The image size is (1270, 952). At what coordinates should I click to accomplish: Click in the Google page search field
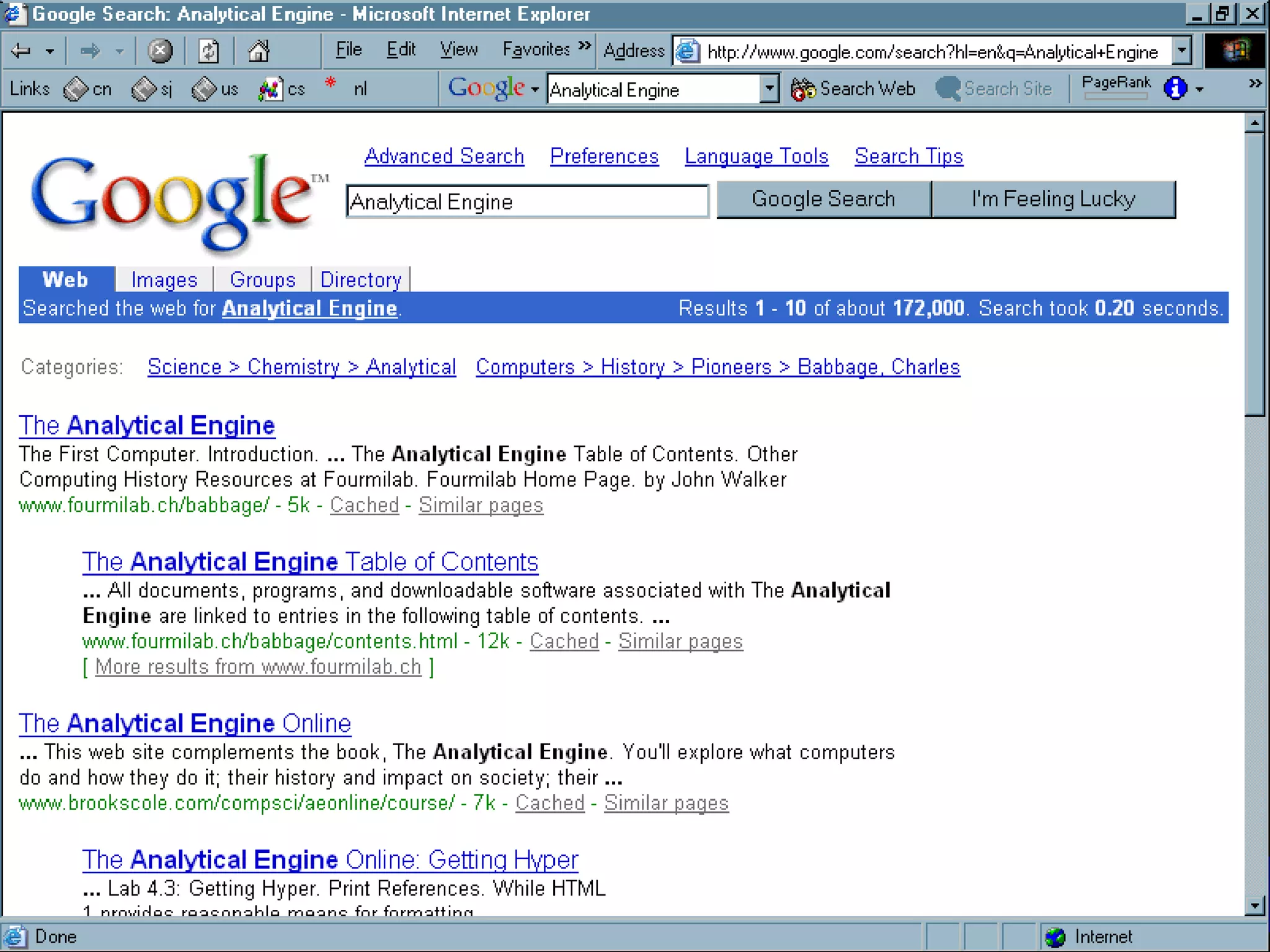coord(526,201)
